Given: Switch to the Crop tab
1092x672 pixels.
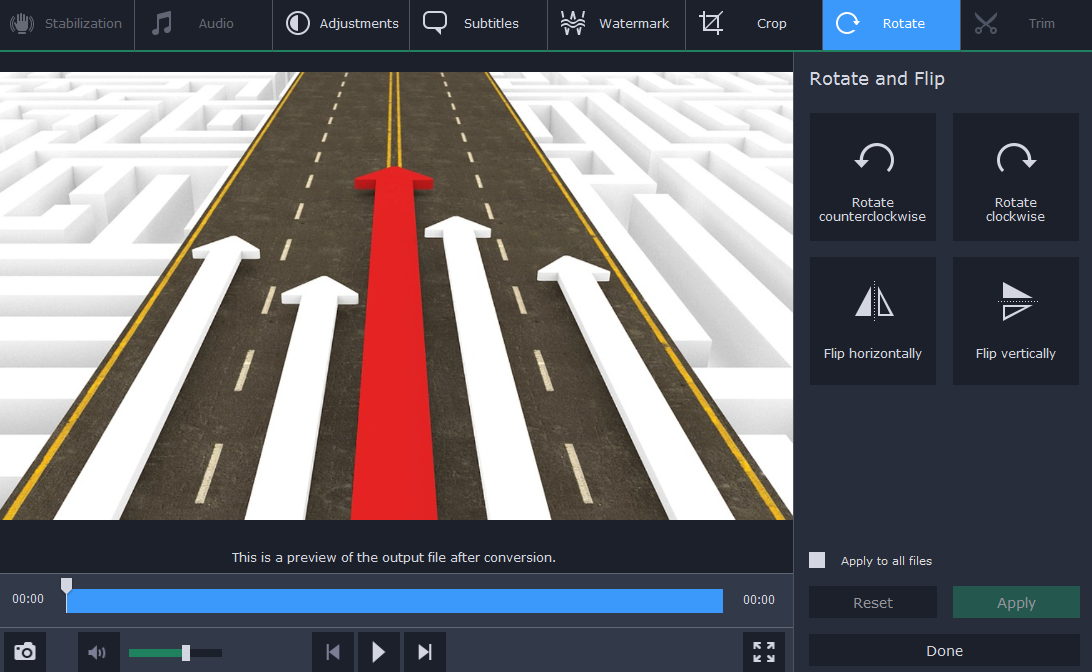Looking at the screenshot, I should (754, 24).
